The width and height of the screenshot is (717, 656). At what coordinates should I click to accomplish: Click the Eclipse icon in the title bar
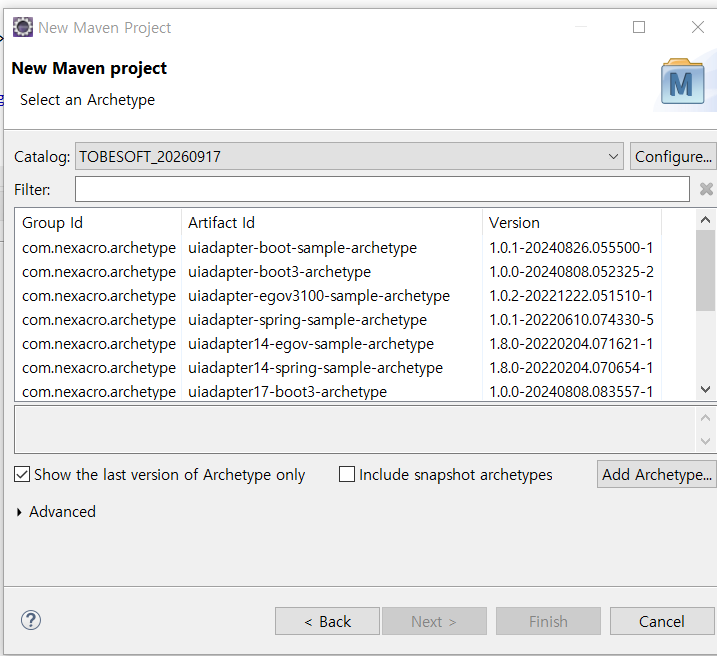coord(22,27)
